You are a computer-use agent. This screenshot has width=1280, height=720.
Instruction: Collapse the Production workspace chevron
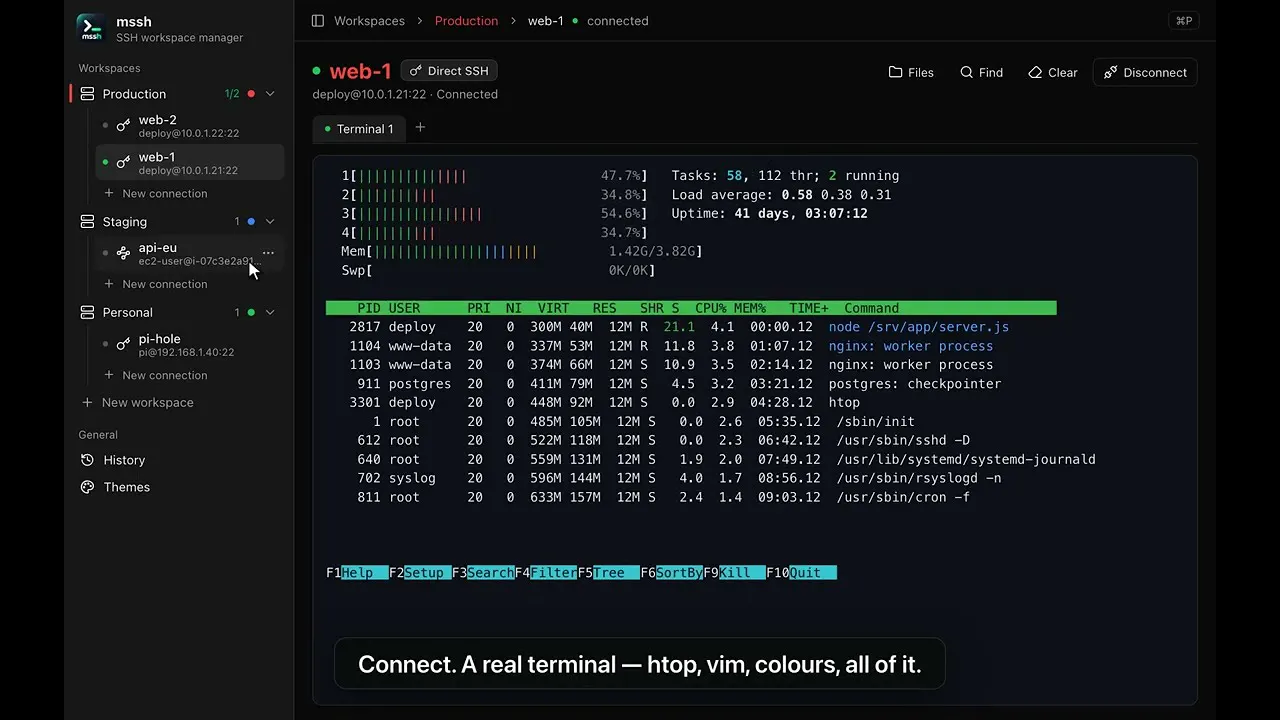270,94
